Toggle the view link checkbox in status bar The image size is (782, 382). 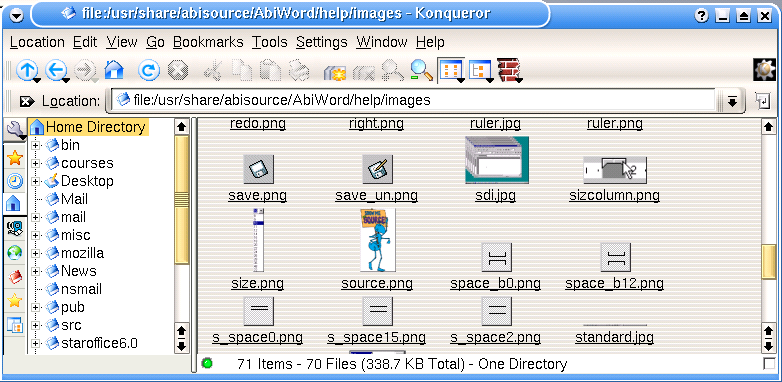point(769,364)
